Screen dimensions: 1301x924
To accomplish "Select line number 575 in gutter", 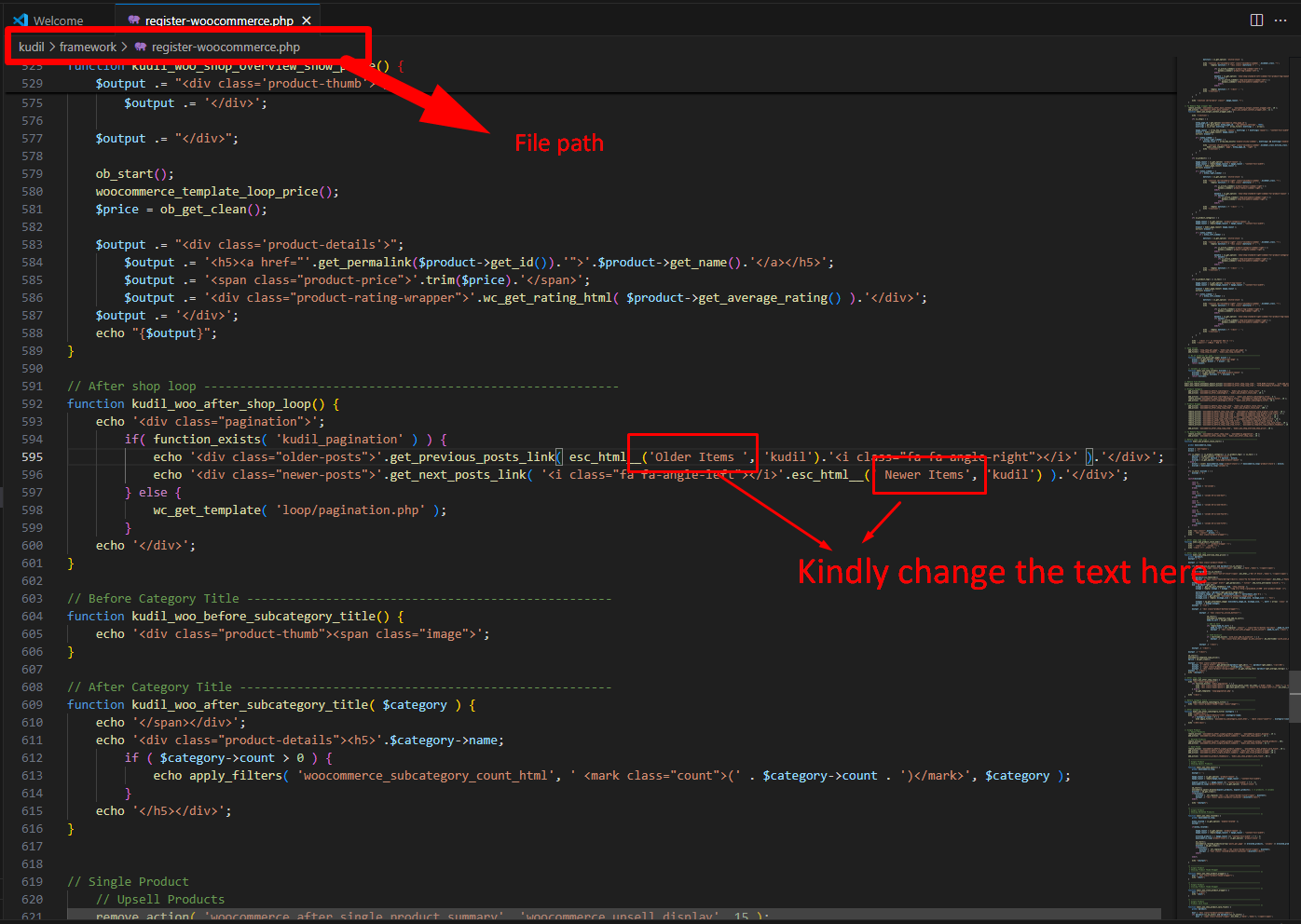I will pos(33,103).
